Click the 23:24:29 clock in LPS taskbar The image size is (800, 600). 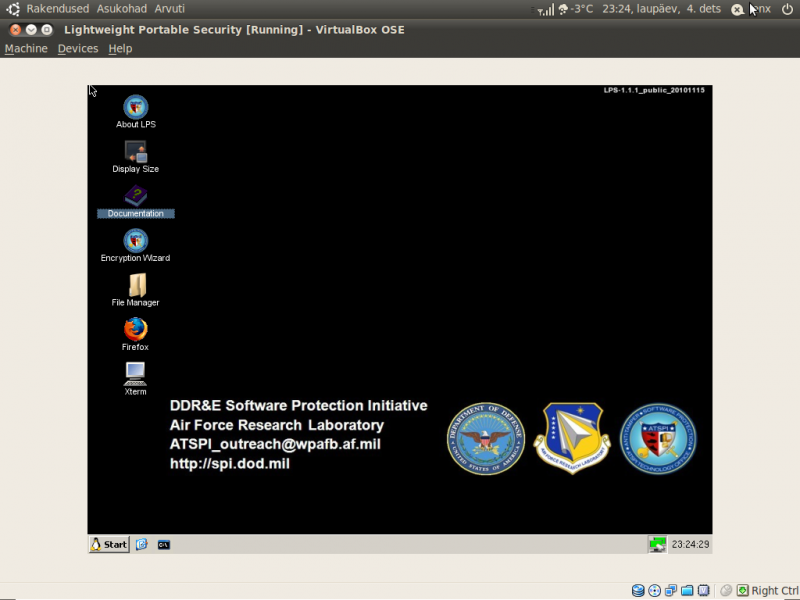pos(690,544)
